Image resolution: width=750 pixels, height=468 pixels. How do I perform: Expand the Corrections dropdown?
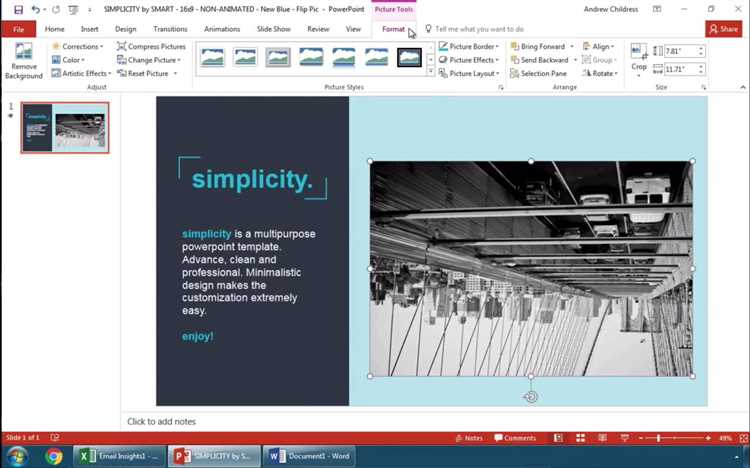(77, 47)
